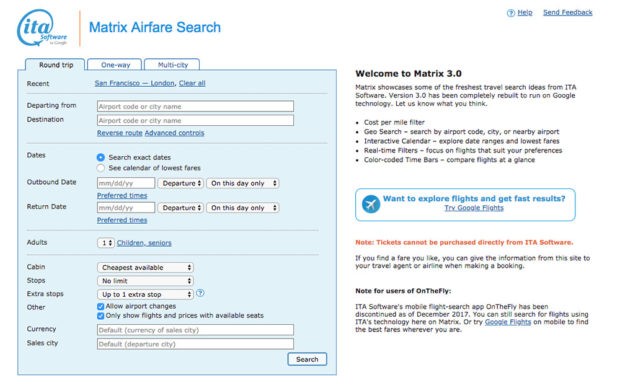The image size is (620, 388).
Task: Open Outbound Date On this day only dropdown
Action: pyautogui.click(x=243, y=183)
